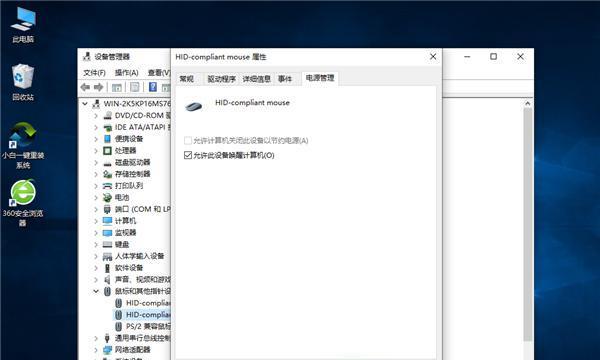600x360 pixels.
Task: Select the 计算机 computer category icon
Action: tap(108, 221)
